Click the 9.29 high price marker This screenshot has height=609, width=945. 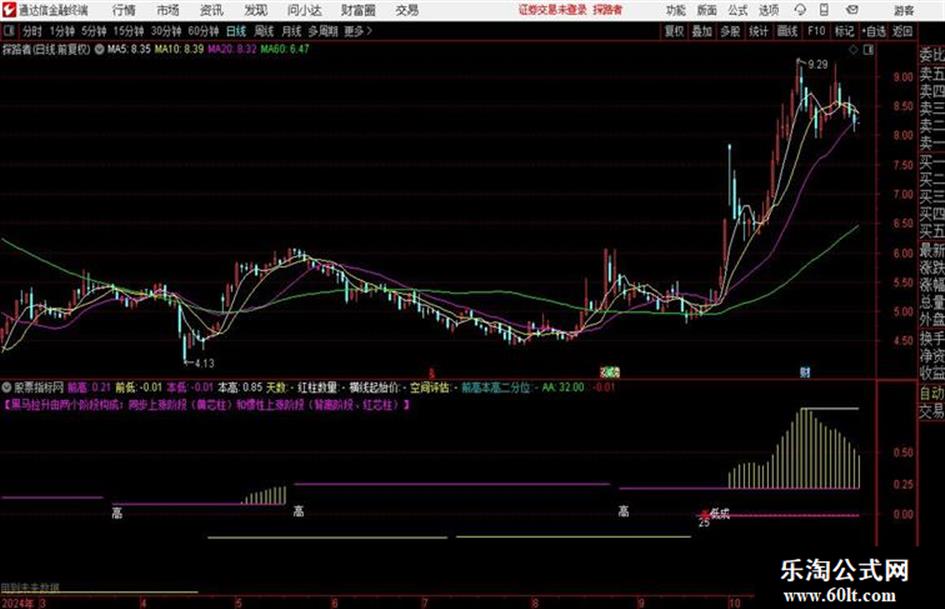[818, 65]
